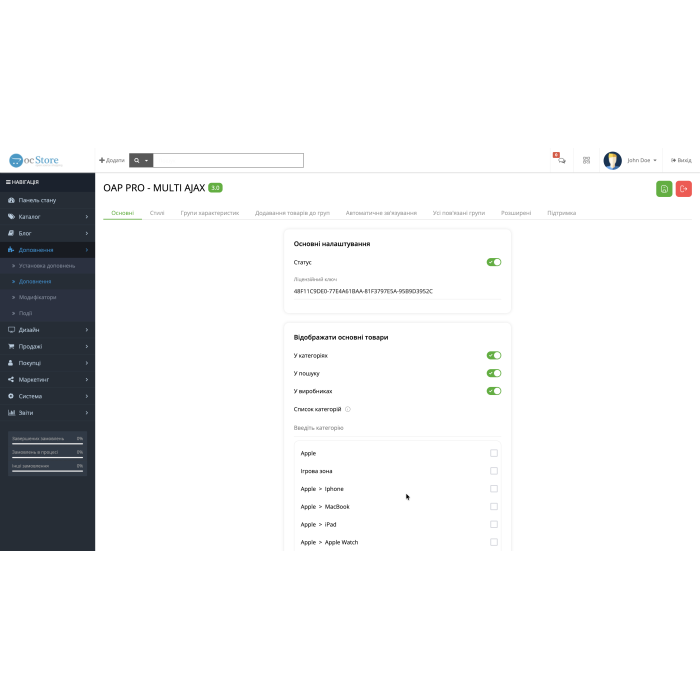This screenshot has width=700, height=700.
Task: Expand the Дизайн menu chevron
Action: tap(87, 329)
